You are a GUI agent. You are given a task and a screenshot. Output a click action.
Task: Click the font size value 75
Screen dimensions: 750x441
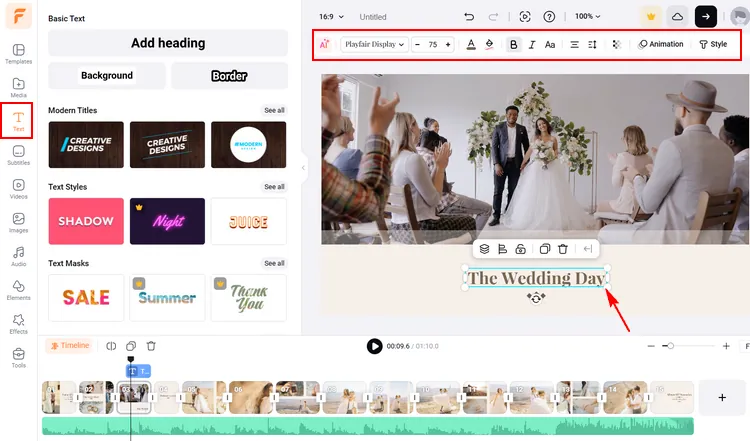pos(433,44)
